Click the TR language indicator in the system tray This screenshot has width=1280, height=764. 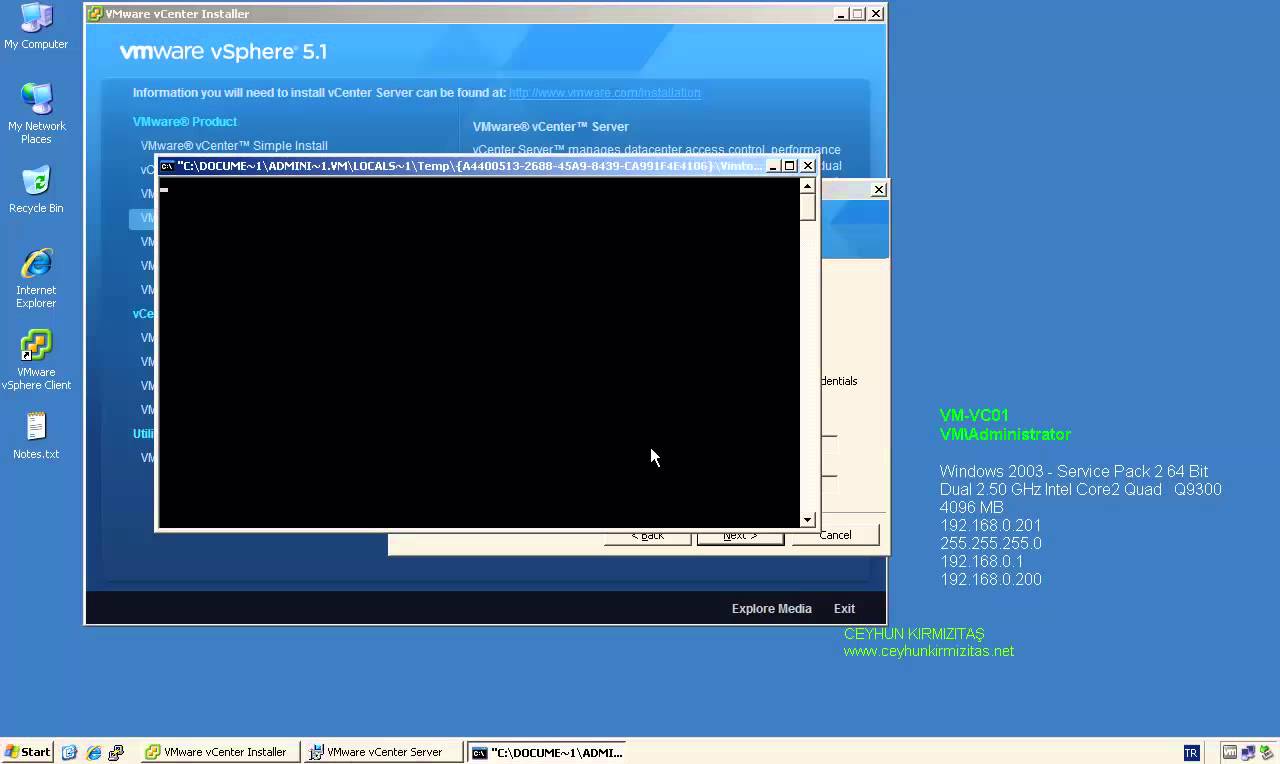1190,752
